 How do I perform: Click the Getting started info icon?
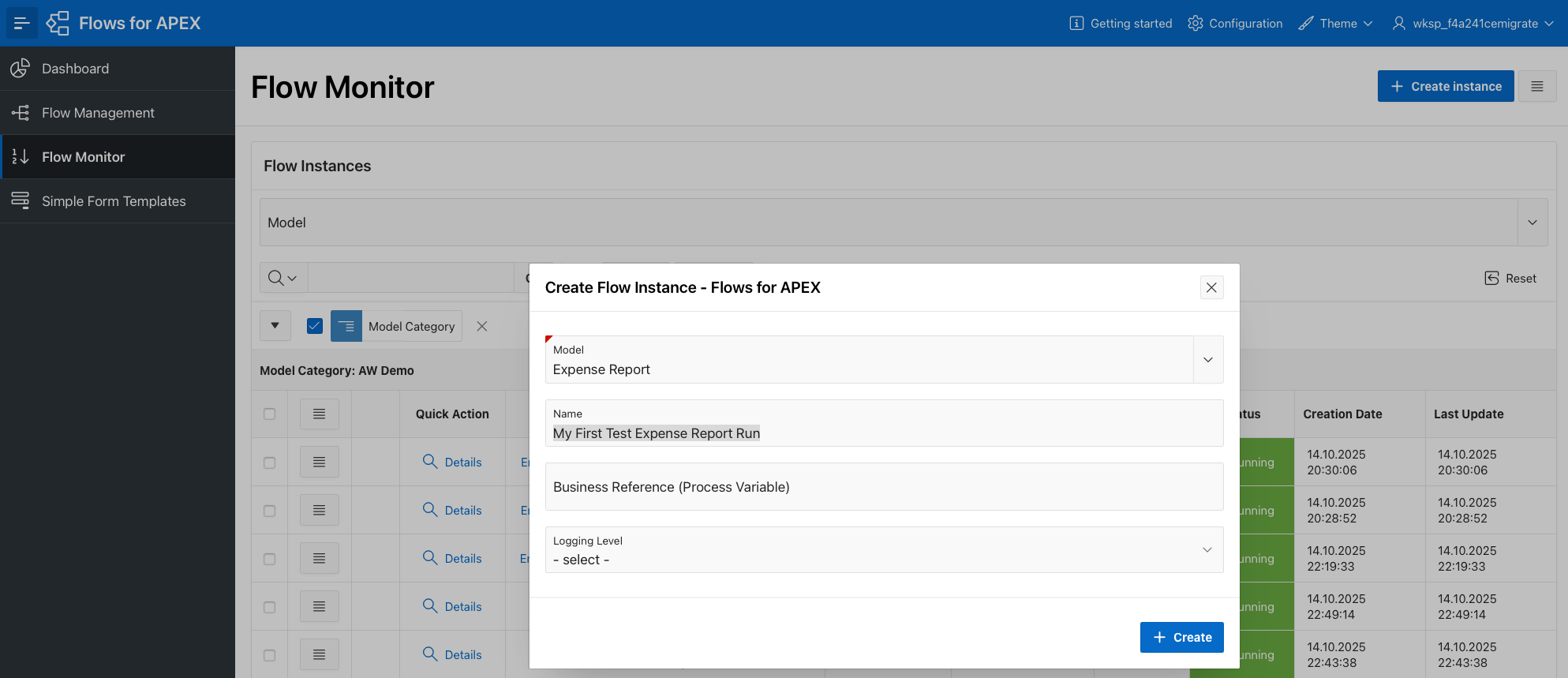pyautogui.click(x=1076, y=23)
